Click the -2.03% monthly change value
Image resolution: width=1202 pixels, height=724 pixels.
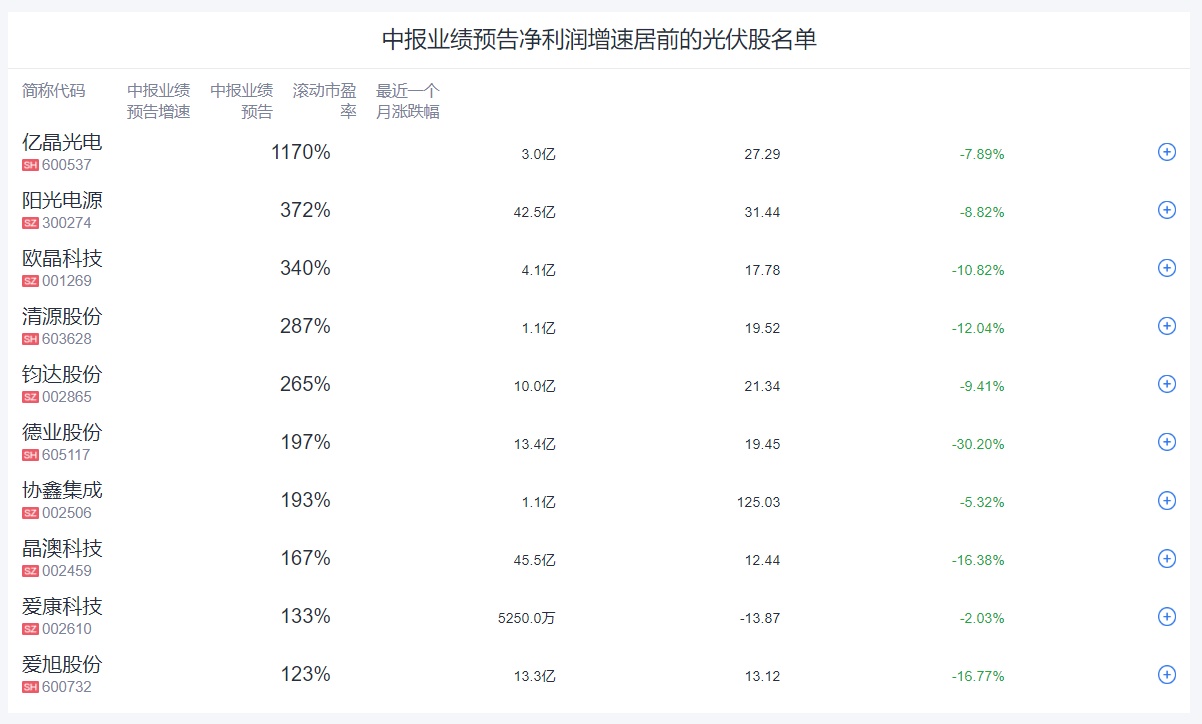(982, 618)
